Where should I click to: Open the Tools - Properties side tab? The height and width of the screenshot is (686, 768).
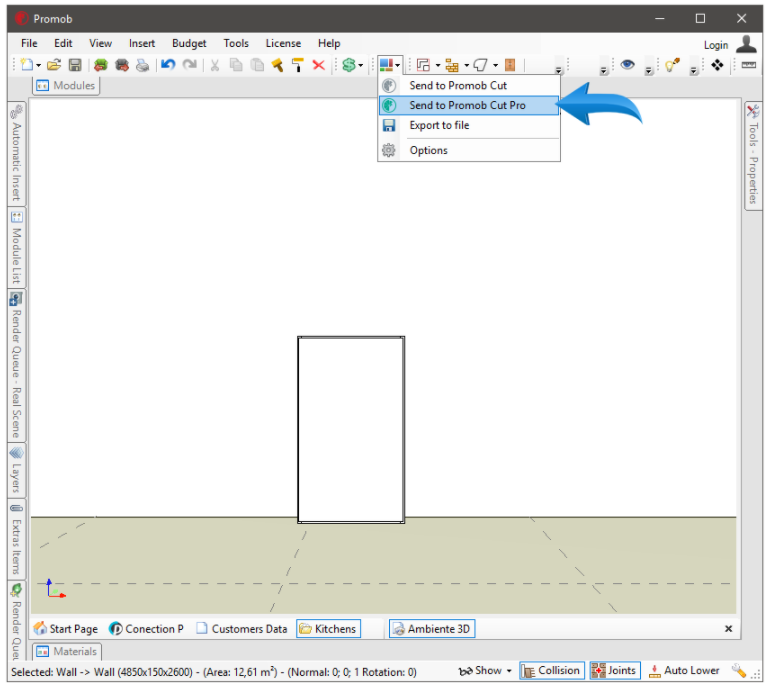point(753,156)
